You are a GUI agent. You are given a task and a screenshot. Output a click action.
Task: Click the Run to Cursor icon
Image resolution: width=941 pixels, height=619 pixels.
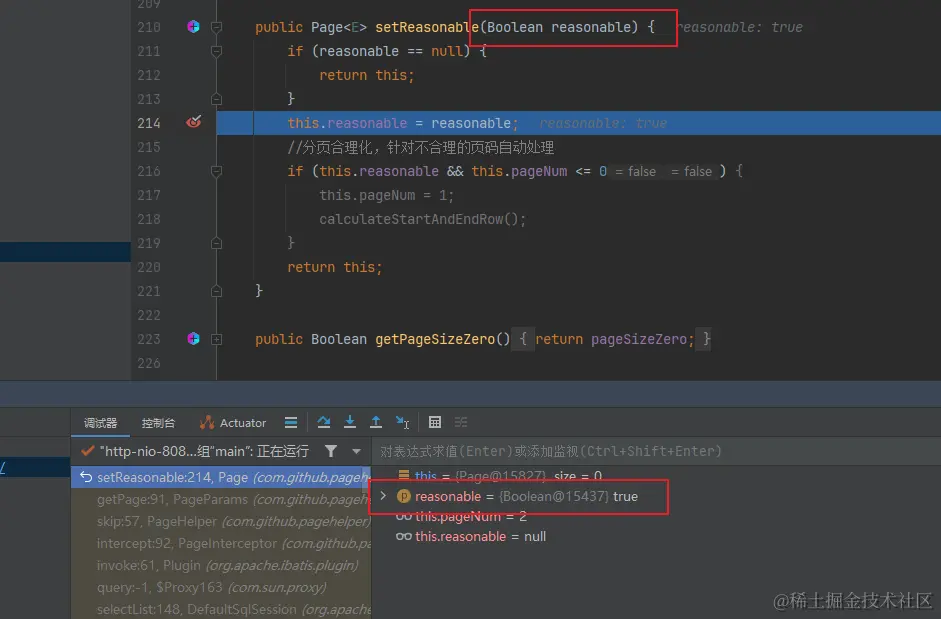point(402,422)
